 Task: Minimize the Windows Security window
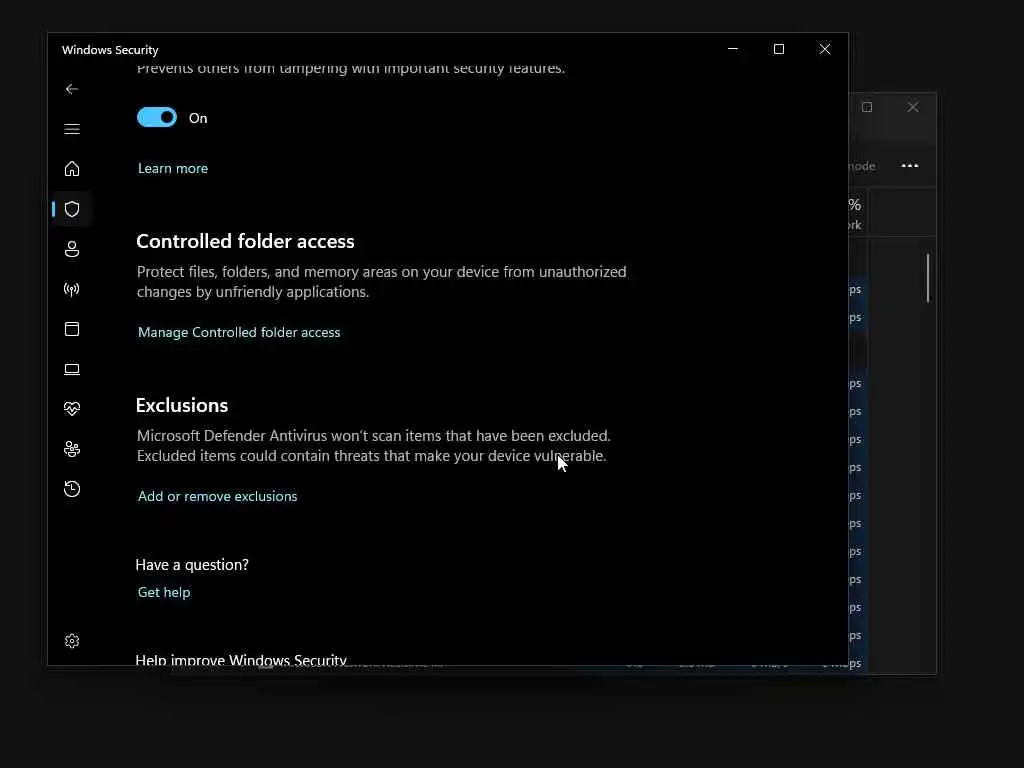tap(733, 49)
